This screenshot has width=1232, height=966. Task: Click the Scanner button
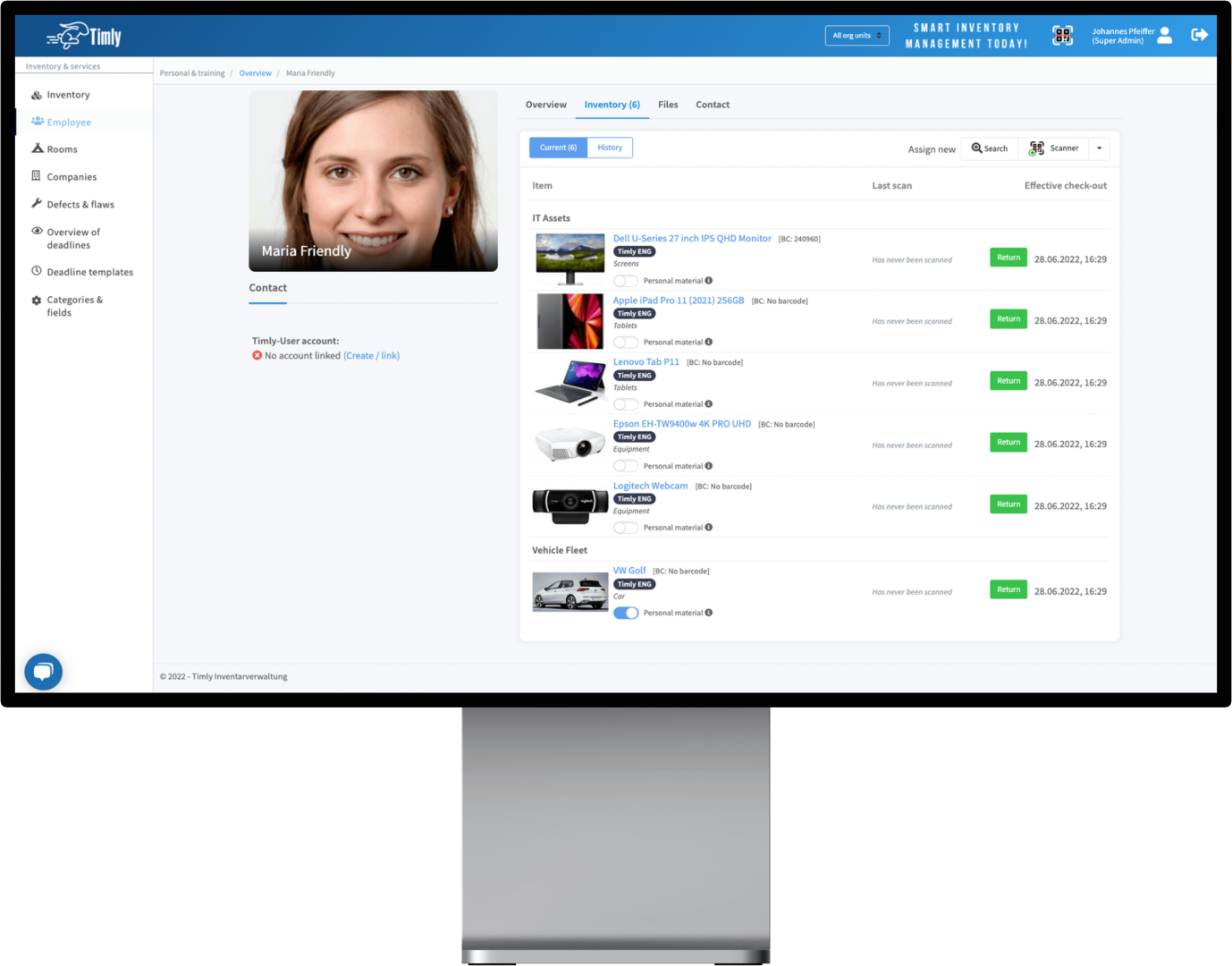(x=1054, y=148)
